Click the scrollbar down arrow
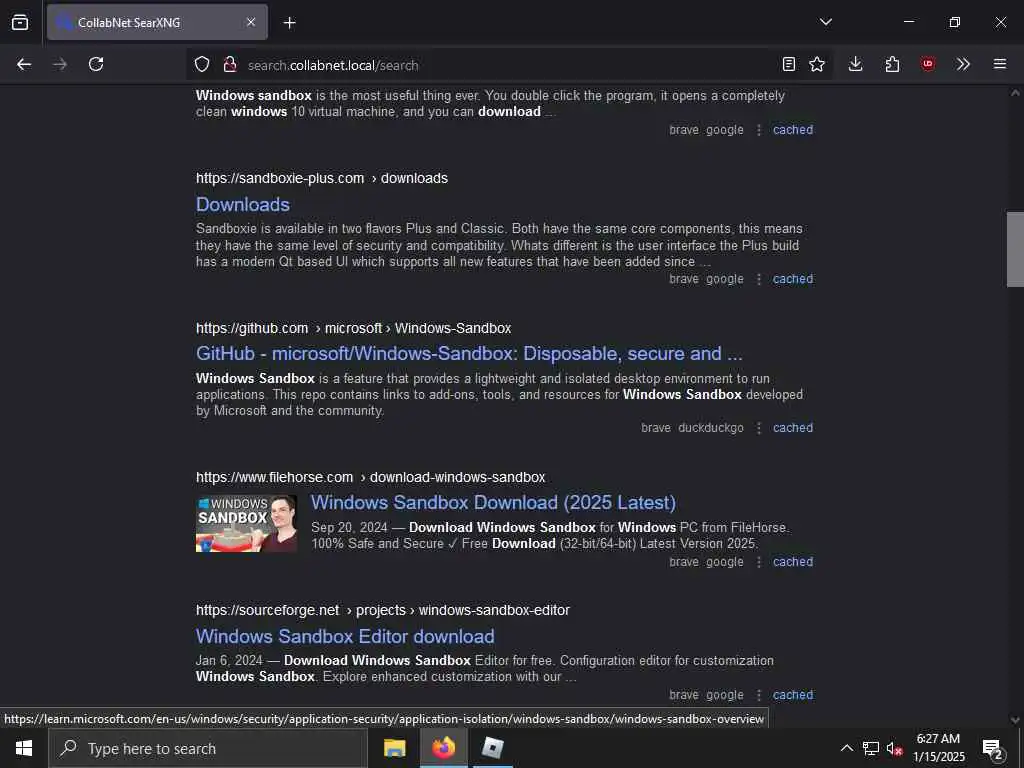This screenshot has width=1024, height=768. 1015,720
